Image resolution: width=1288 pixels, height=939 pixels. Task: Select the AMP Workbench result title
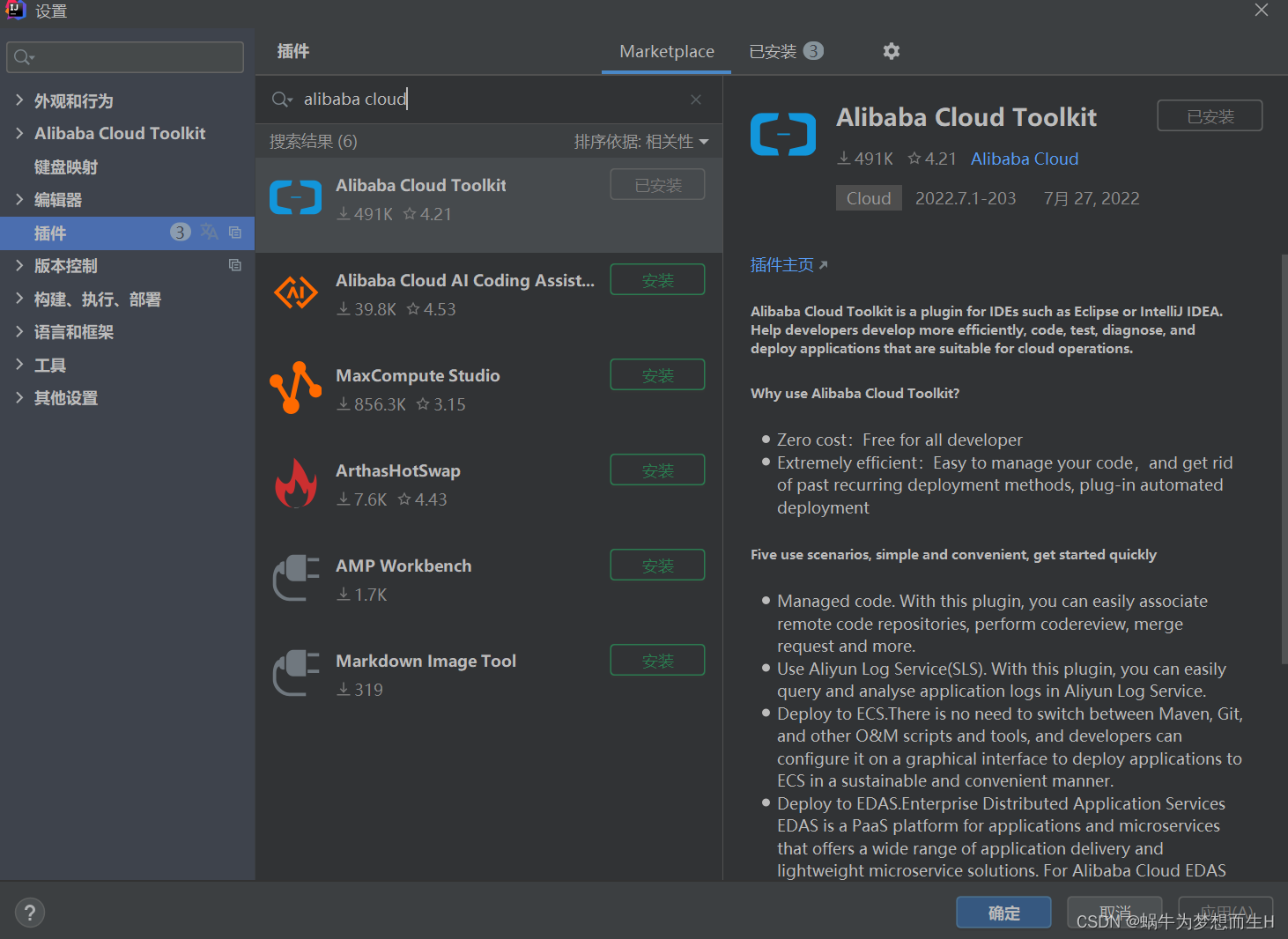point(403,566)
